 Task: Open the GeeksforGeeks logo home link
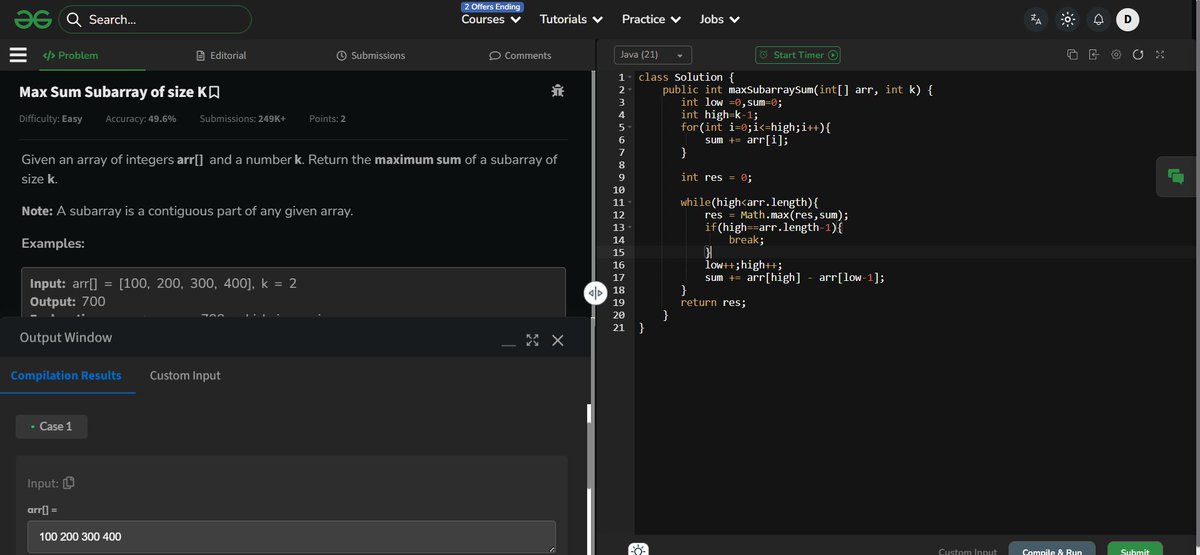coord(32,19)
